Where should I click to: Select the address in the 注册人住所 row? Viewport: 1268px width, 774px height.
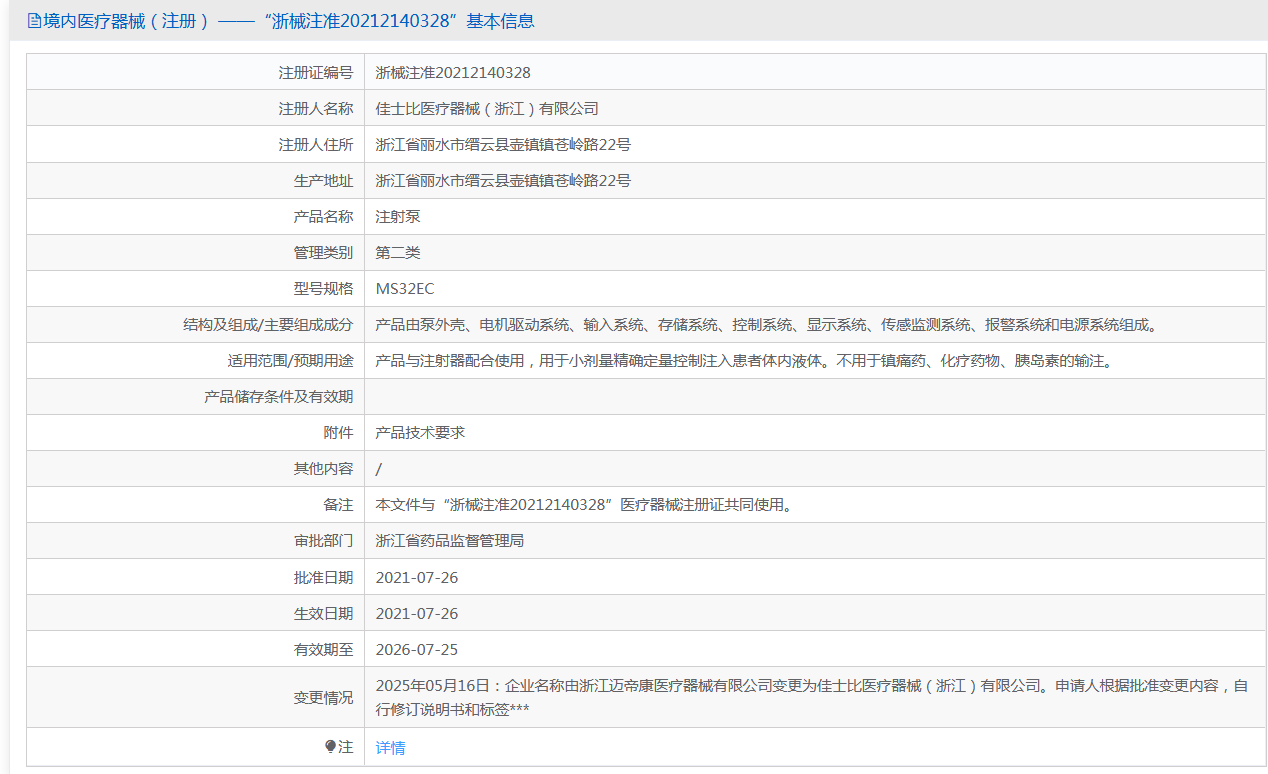(x=503, y=145)
